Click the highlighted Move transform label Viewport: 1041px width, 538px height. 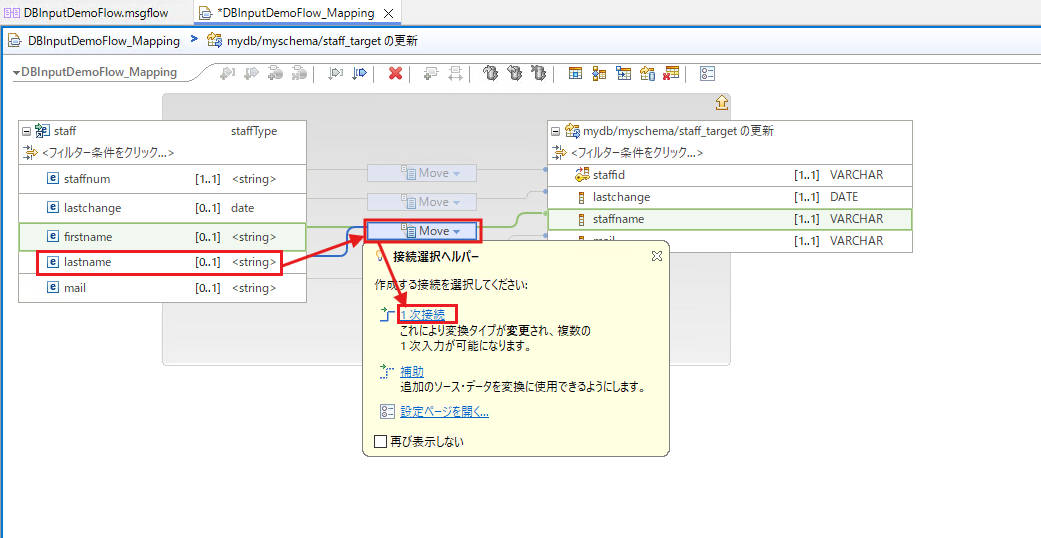434,231
